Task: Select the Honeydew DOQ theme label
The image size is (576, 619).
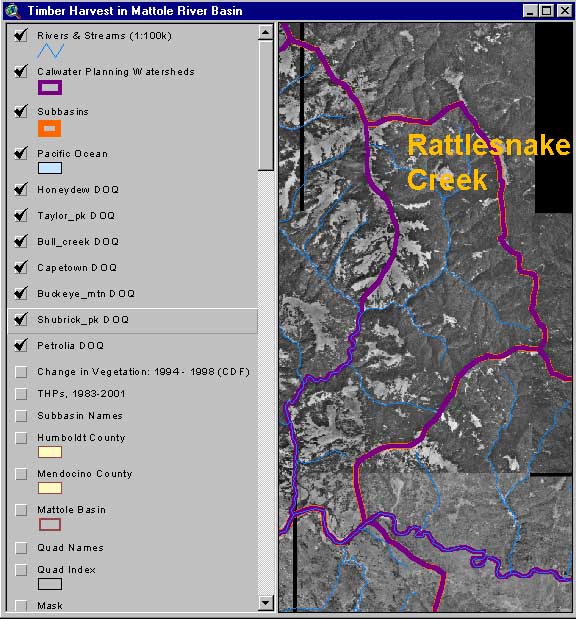Action: coord(78,190)
